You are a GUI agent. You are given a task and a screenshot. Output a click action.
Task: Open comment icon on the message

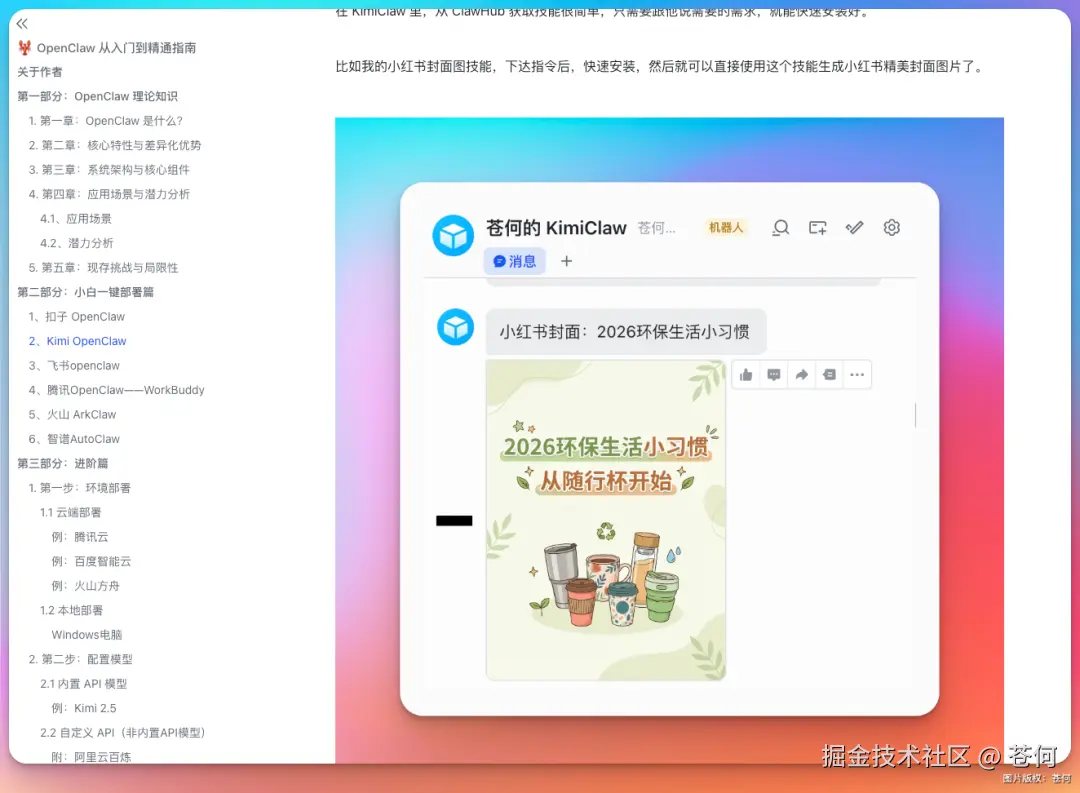point(773,374)
